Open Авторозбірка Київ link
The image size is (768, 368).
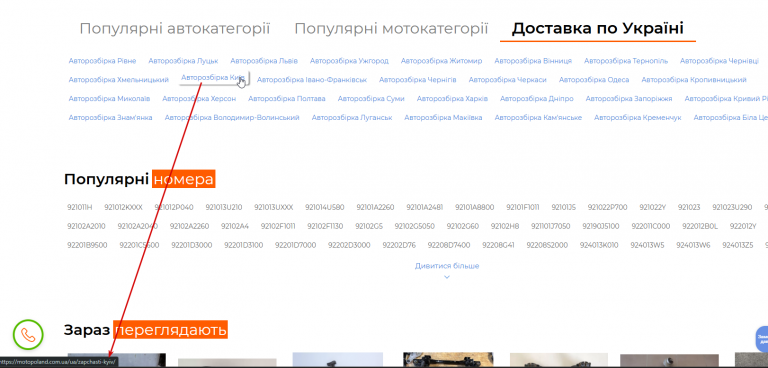pos(213,77)
